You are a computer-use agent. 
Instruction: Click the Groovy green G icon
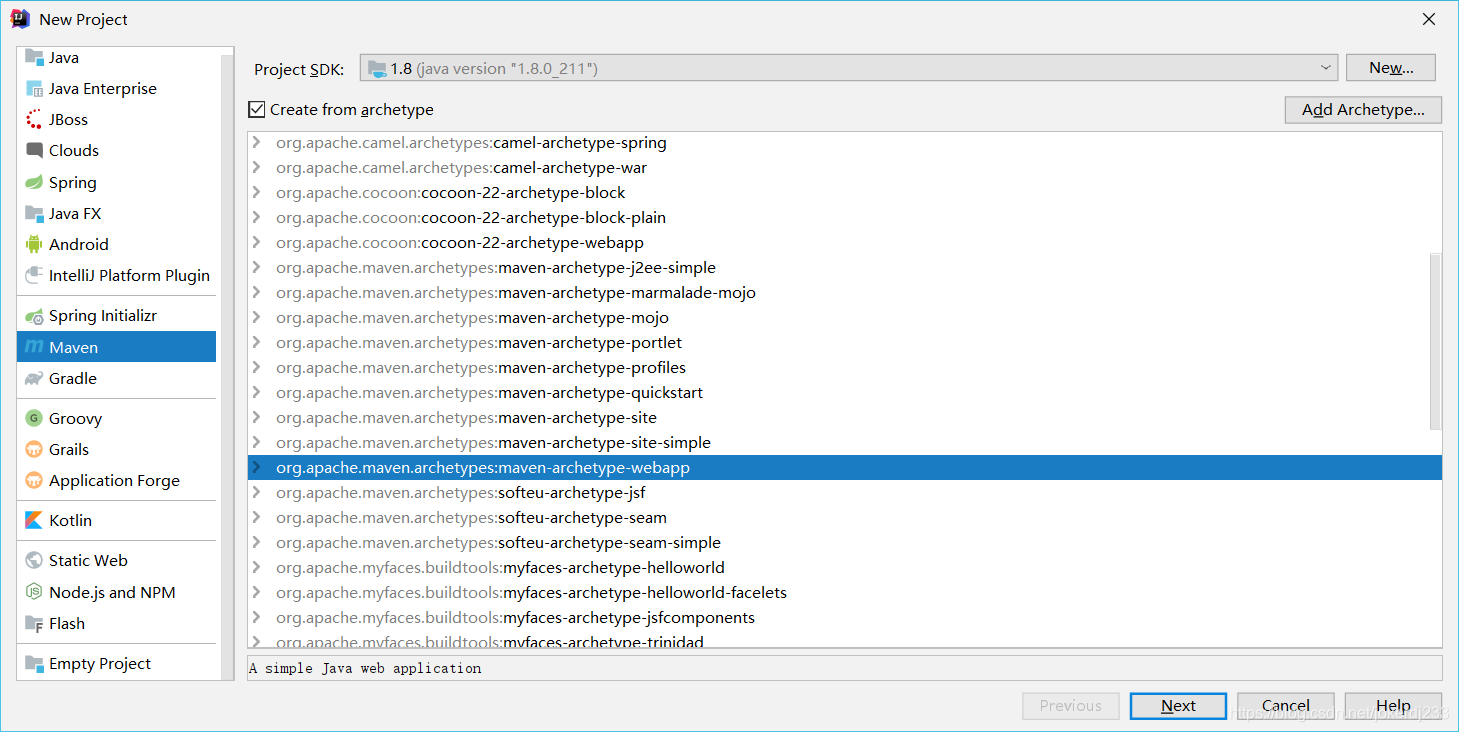pos(34,418)
